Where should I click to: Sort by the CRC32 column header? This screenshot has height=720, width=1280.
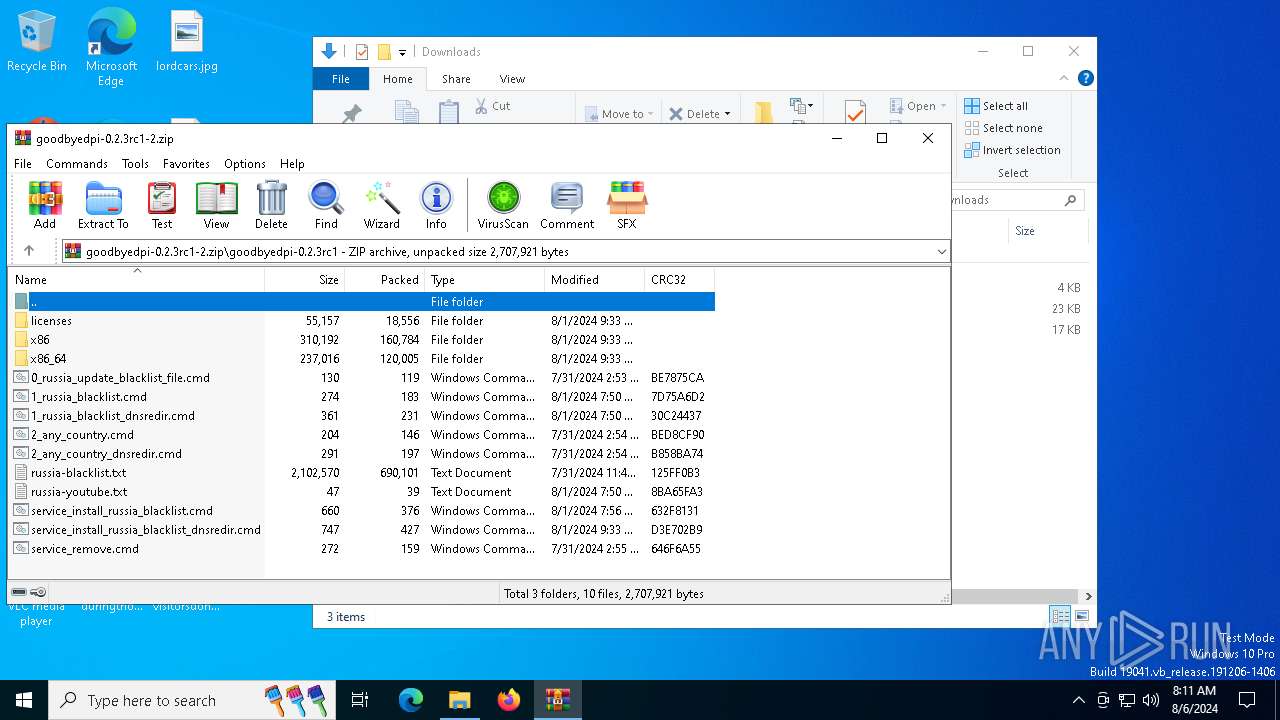680,280
